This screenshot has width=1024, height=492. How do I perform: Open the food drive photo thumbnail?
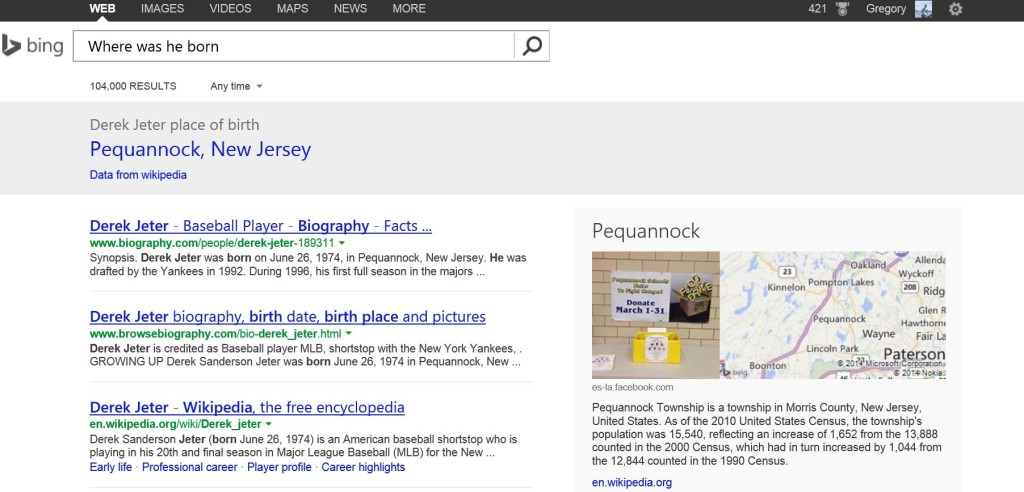point(656,315)
